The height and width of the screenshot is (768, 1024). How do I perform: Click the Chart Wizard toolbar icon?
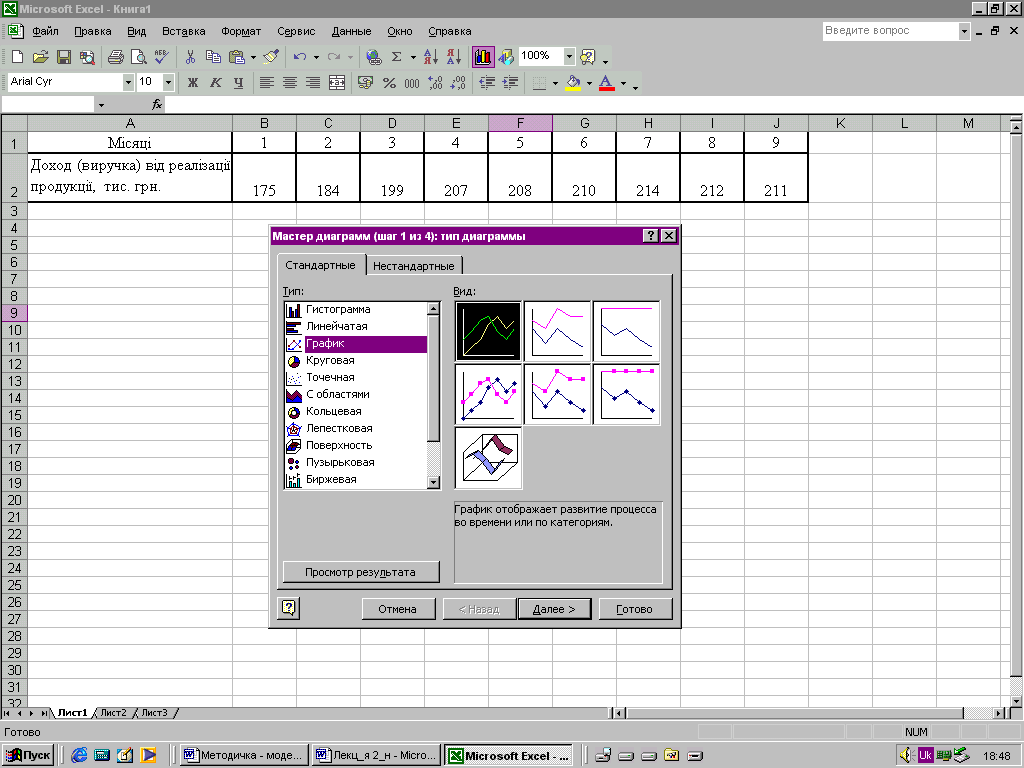tap(483, 57)
